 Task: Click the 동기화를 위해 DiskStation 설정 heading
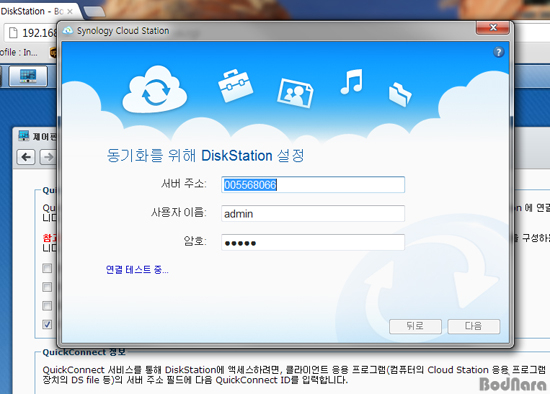(x=205, y=155)
